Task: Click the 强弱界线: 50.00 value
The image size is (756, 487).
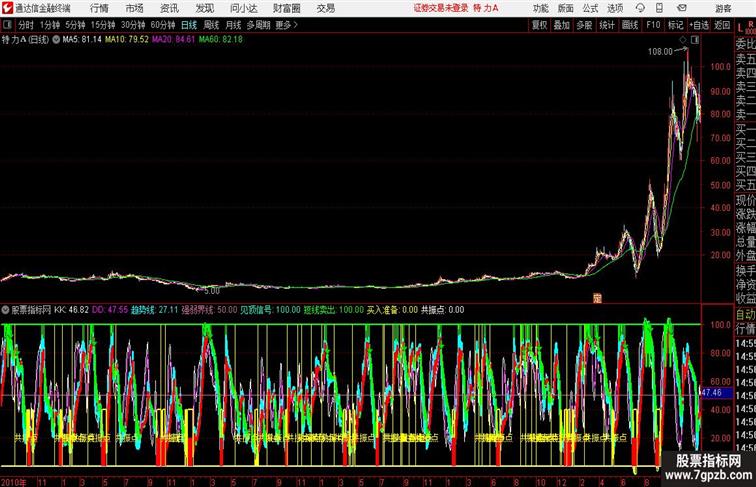Action: (x=209, y=310)
